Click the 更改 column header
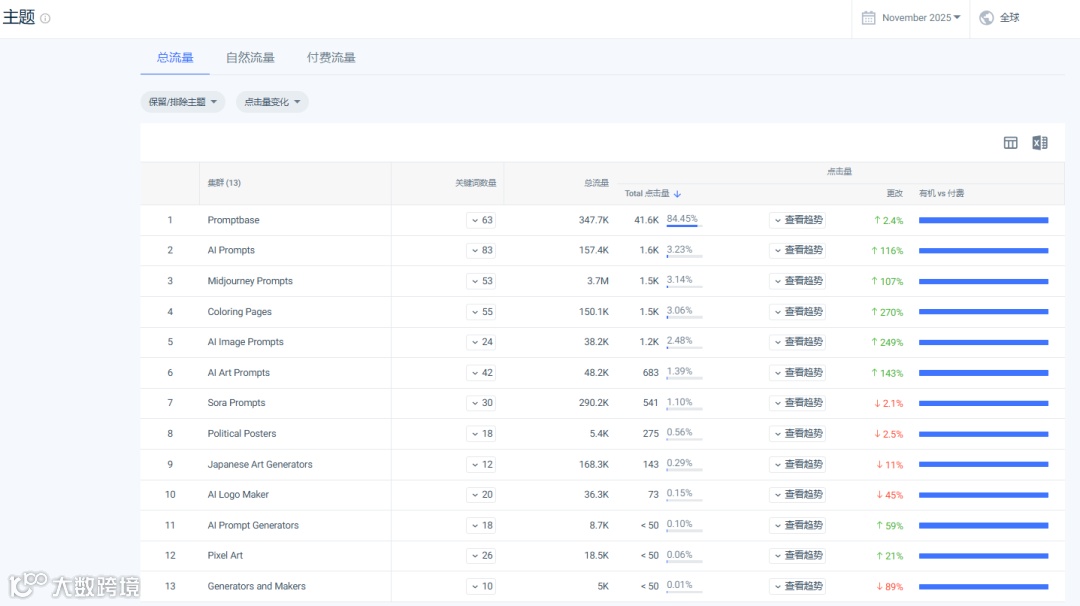Viewport: 1080px width, 606px height. coord(895,194)
